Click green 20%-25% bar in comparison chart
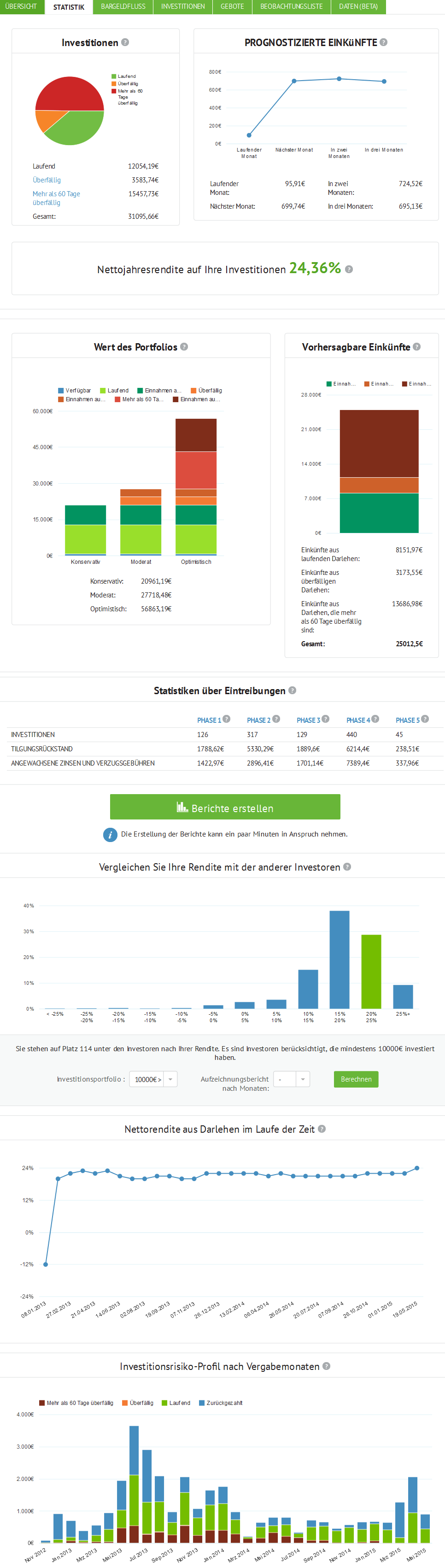445x1568 pixels. pos(371,971)
